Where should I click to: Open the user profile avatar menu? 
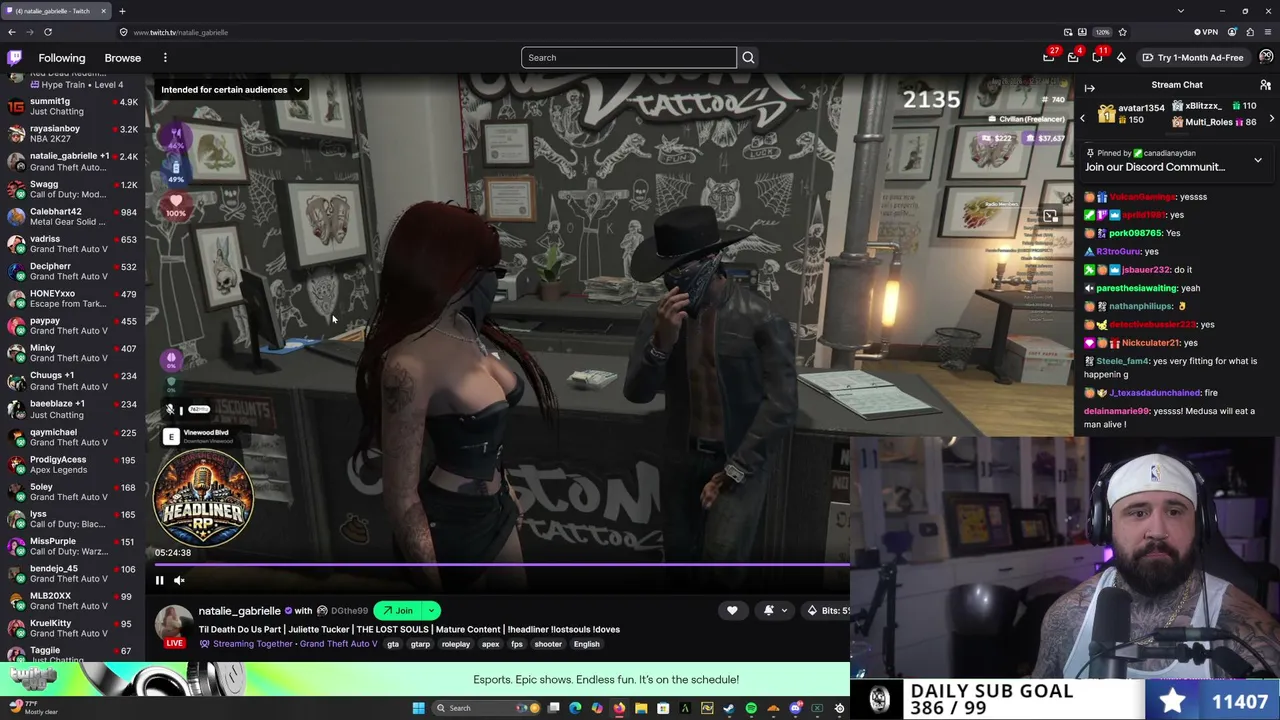pyautogui.click(x=1266, y=57)
